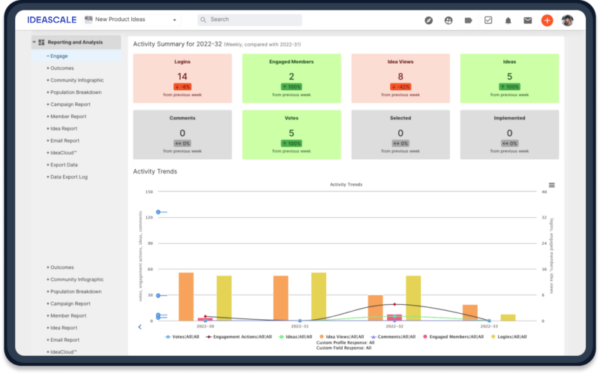
Task: Toggle Comments series in chart legend
Action: (393, 337)
